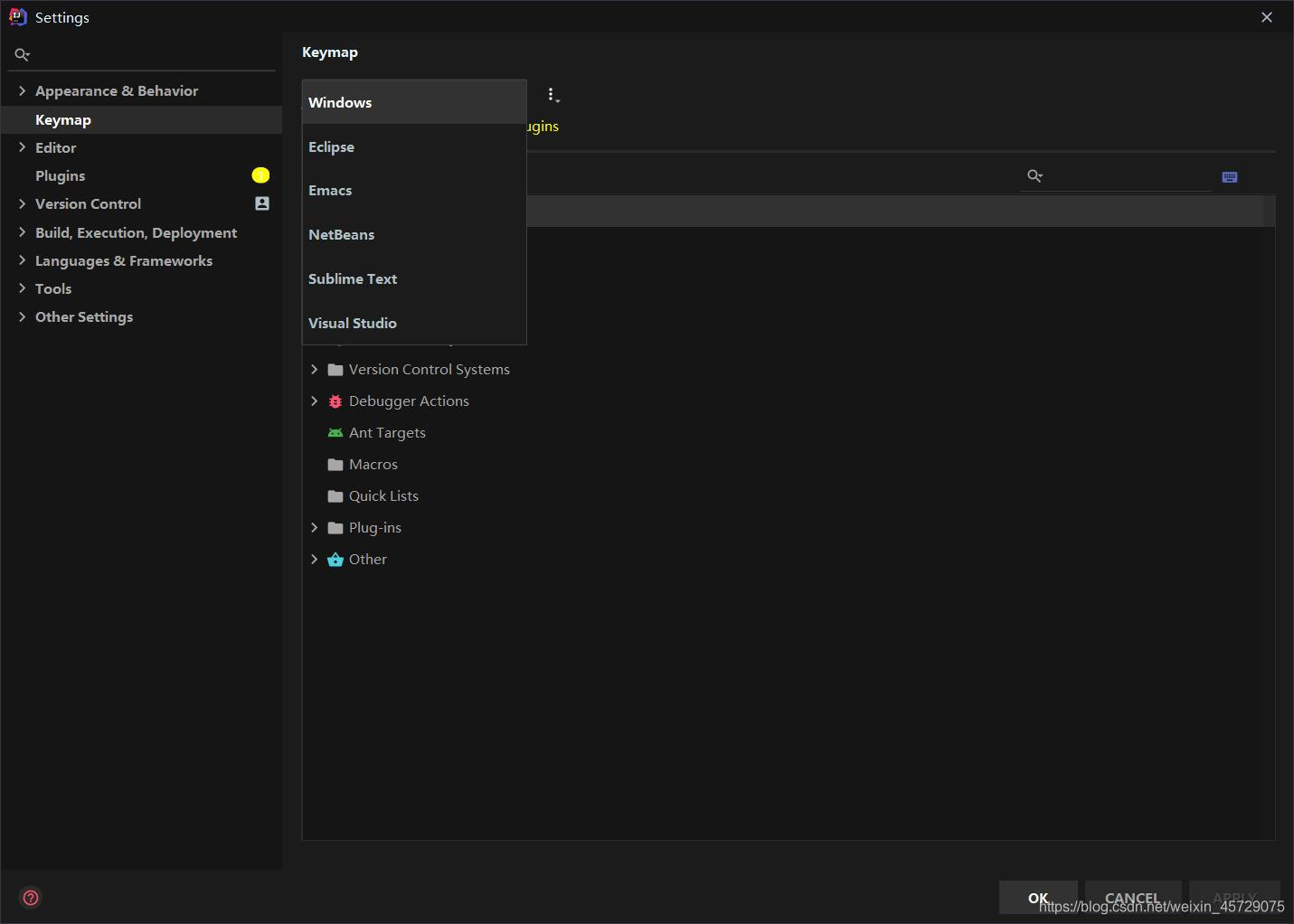Expand the Tools section chevron

pyautogui.click(x=22, y=288)
